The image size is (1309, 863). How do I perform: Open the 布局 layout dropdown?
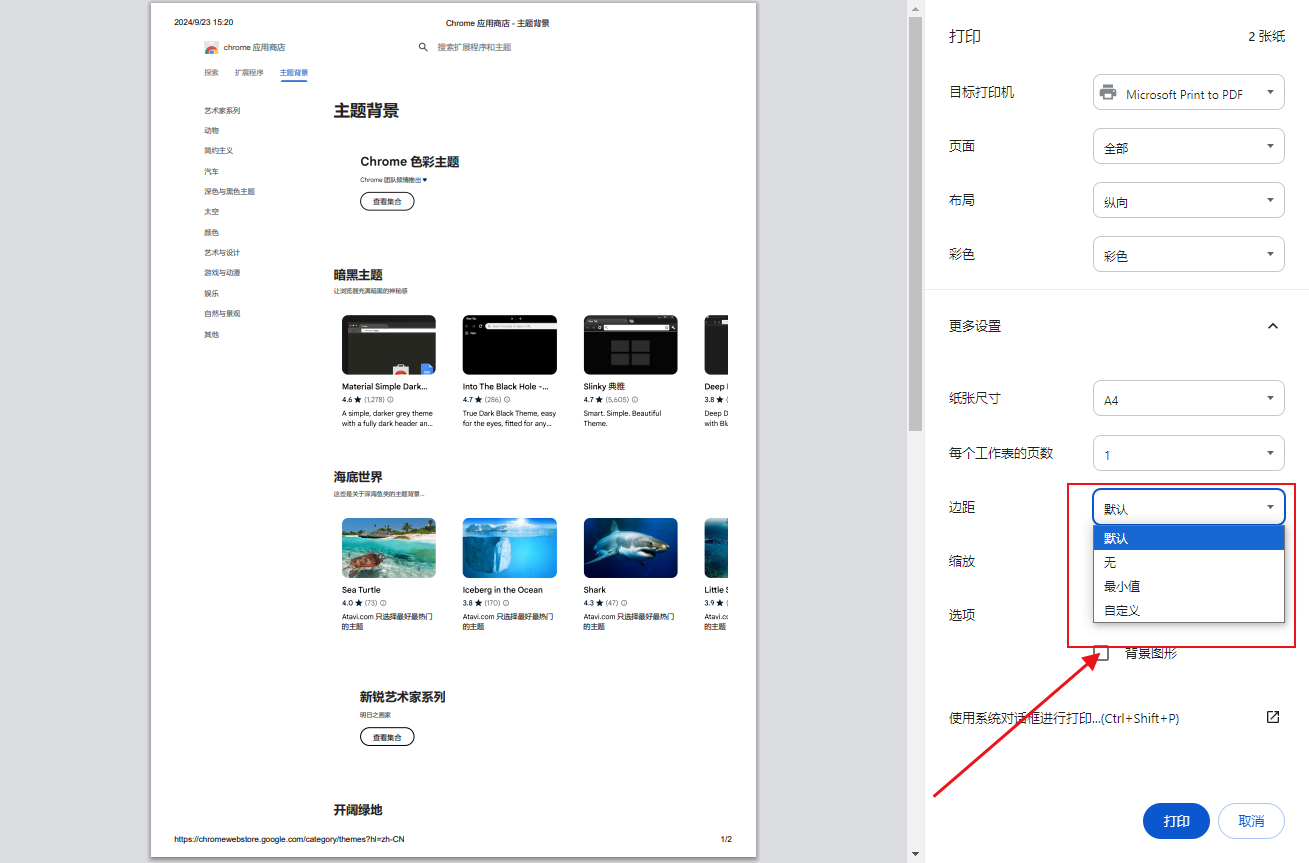(1188, 200)
